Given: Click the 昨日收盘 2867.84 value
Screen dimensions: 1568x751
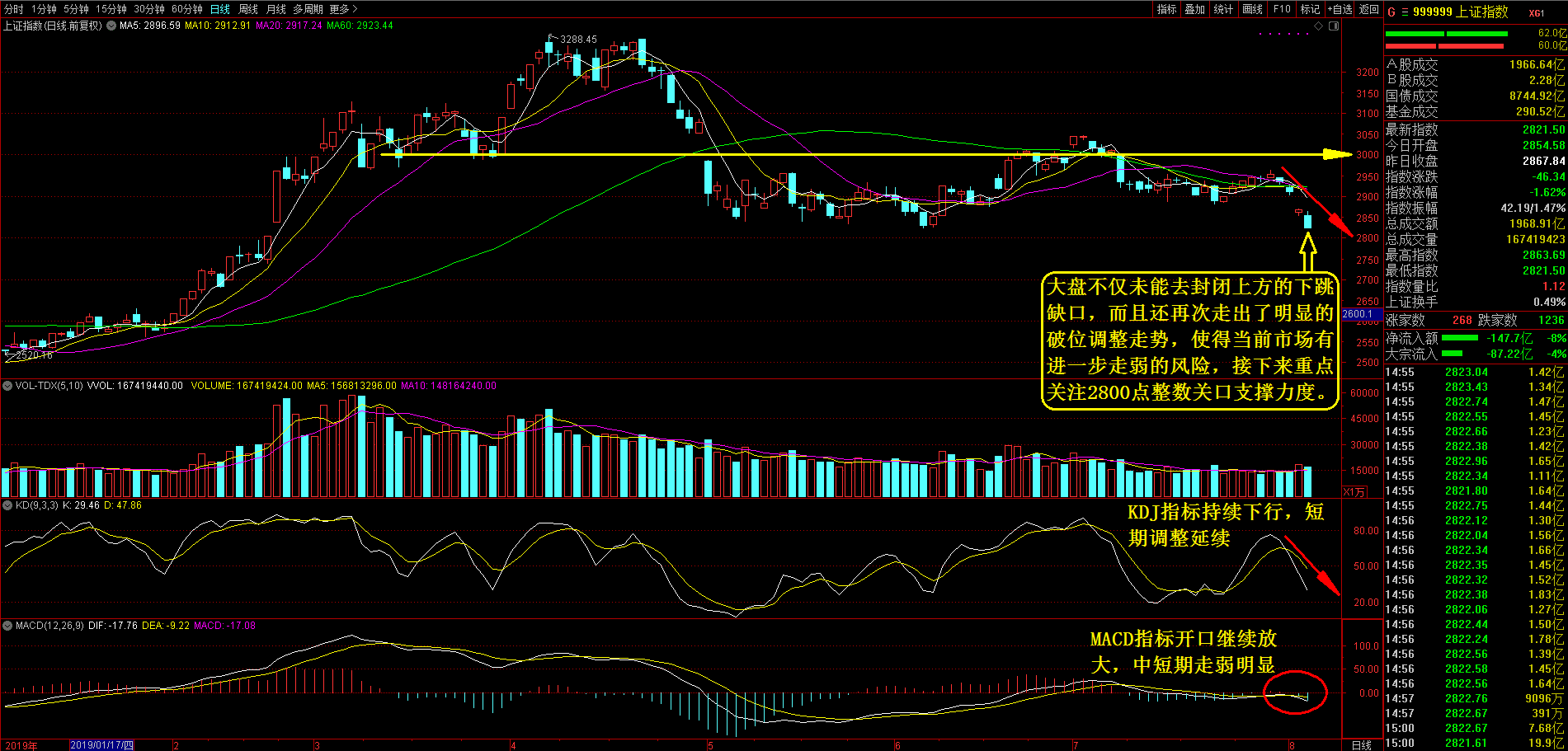Looking at the screenshot, I should pyautogui.click(x=1544, y=161).
